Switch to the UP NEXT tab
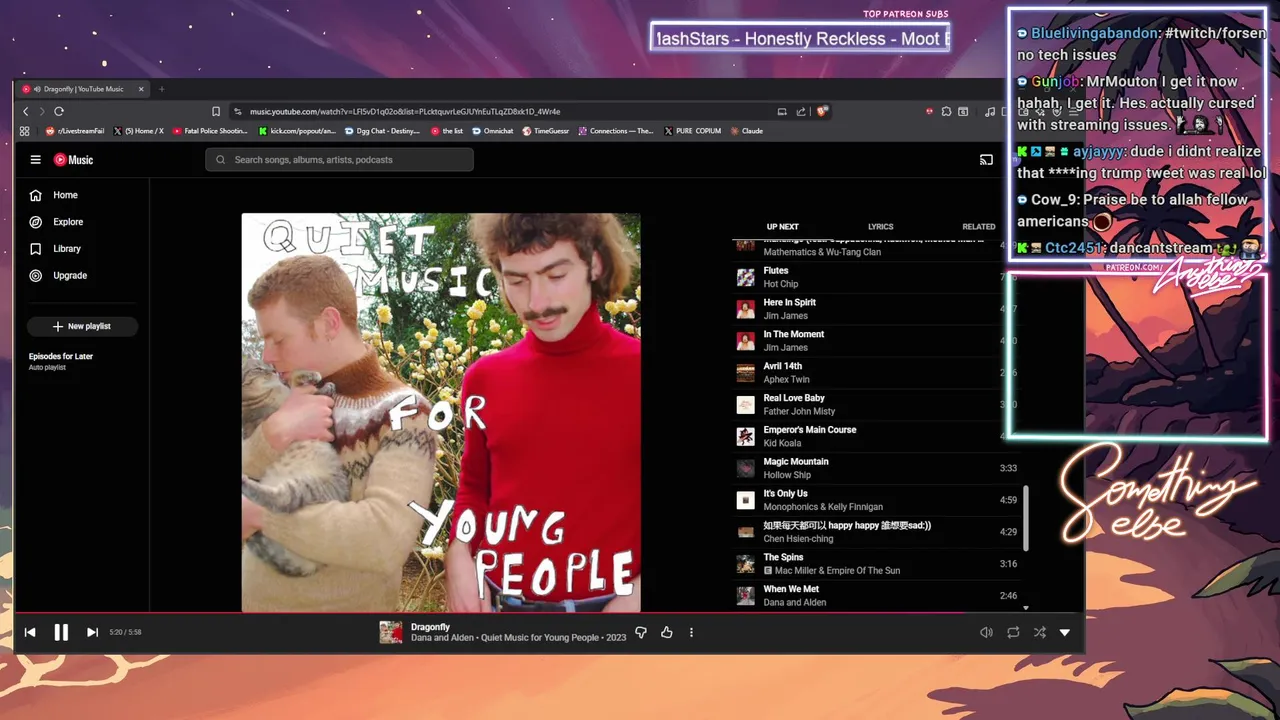The image size is (1280, 720). (782, 227)
